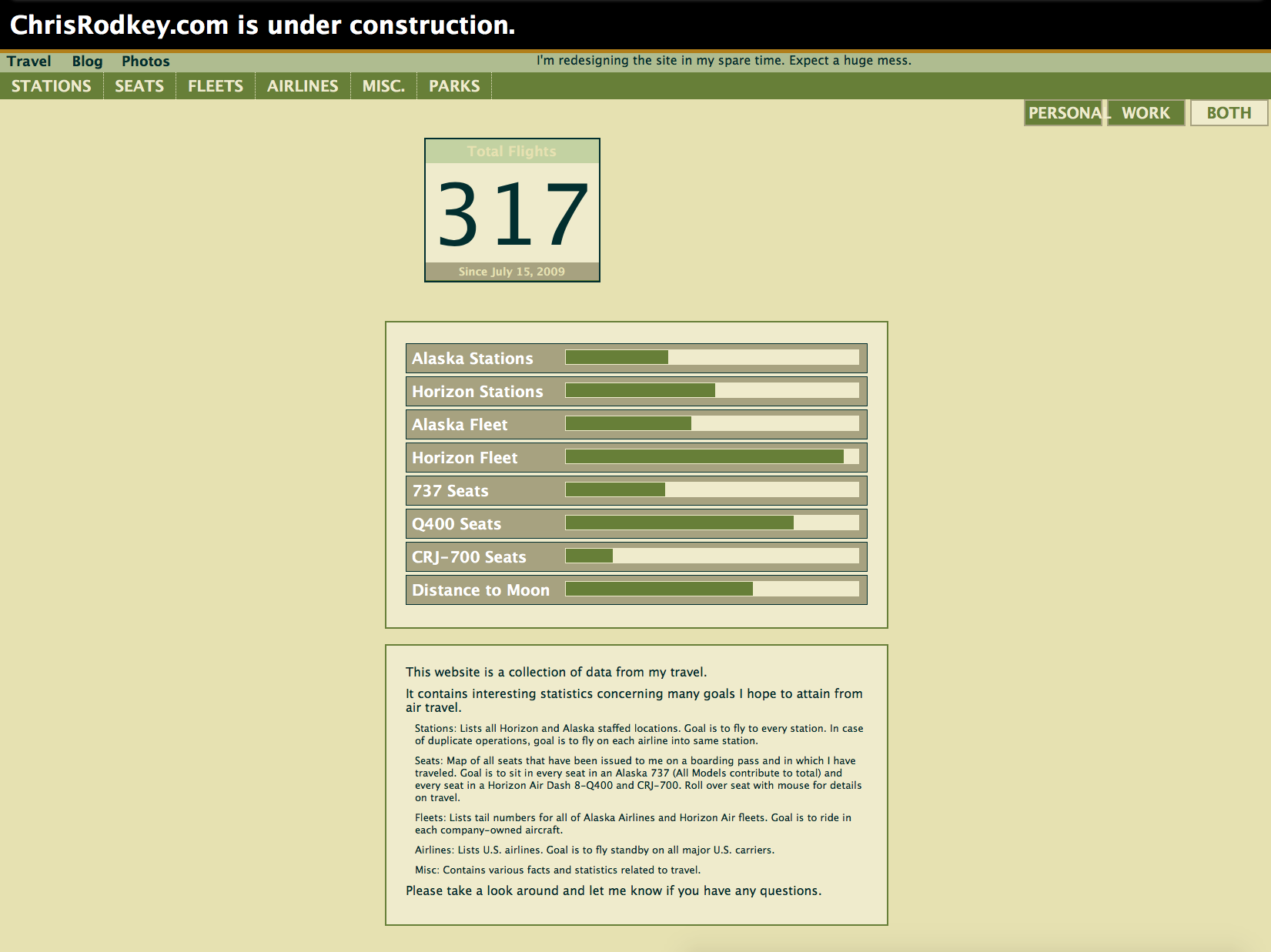Select the Alaska Fleet row label

click(460, 425)
